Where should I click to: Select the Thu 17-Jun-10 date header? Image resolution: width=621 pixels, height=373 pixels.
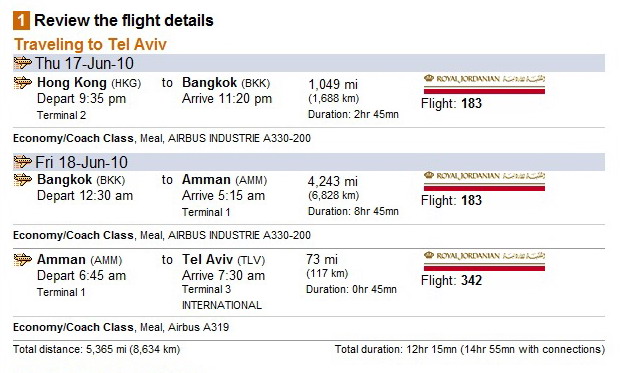(84, 63)
